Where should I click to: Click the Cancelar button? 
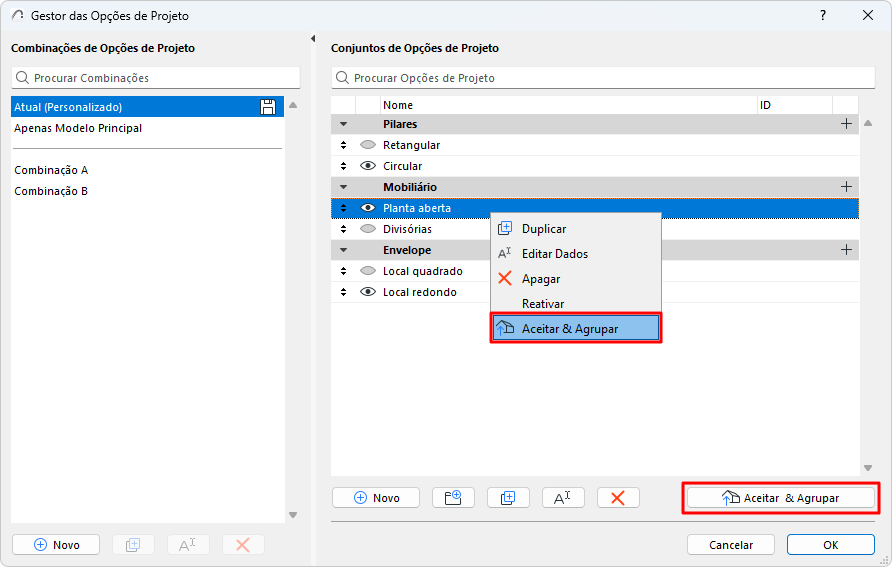[730, 545]
